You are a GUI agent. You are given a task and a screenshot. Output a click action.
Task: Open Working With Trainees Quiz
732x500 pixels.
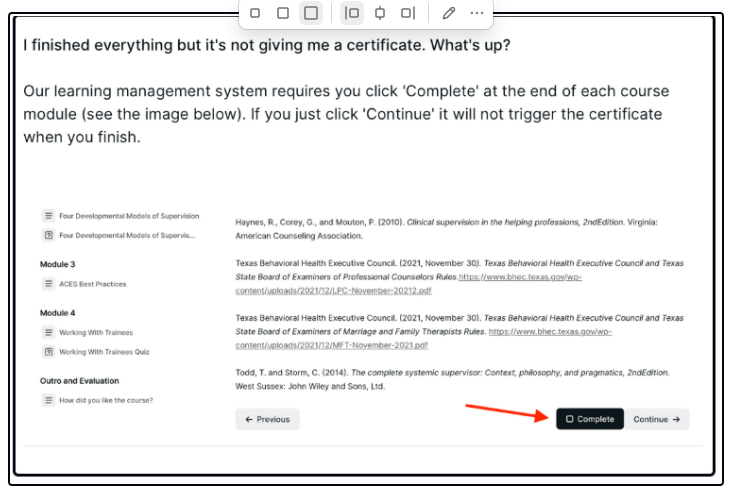tap(104, 352)
